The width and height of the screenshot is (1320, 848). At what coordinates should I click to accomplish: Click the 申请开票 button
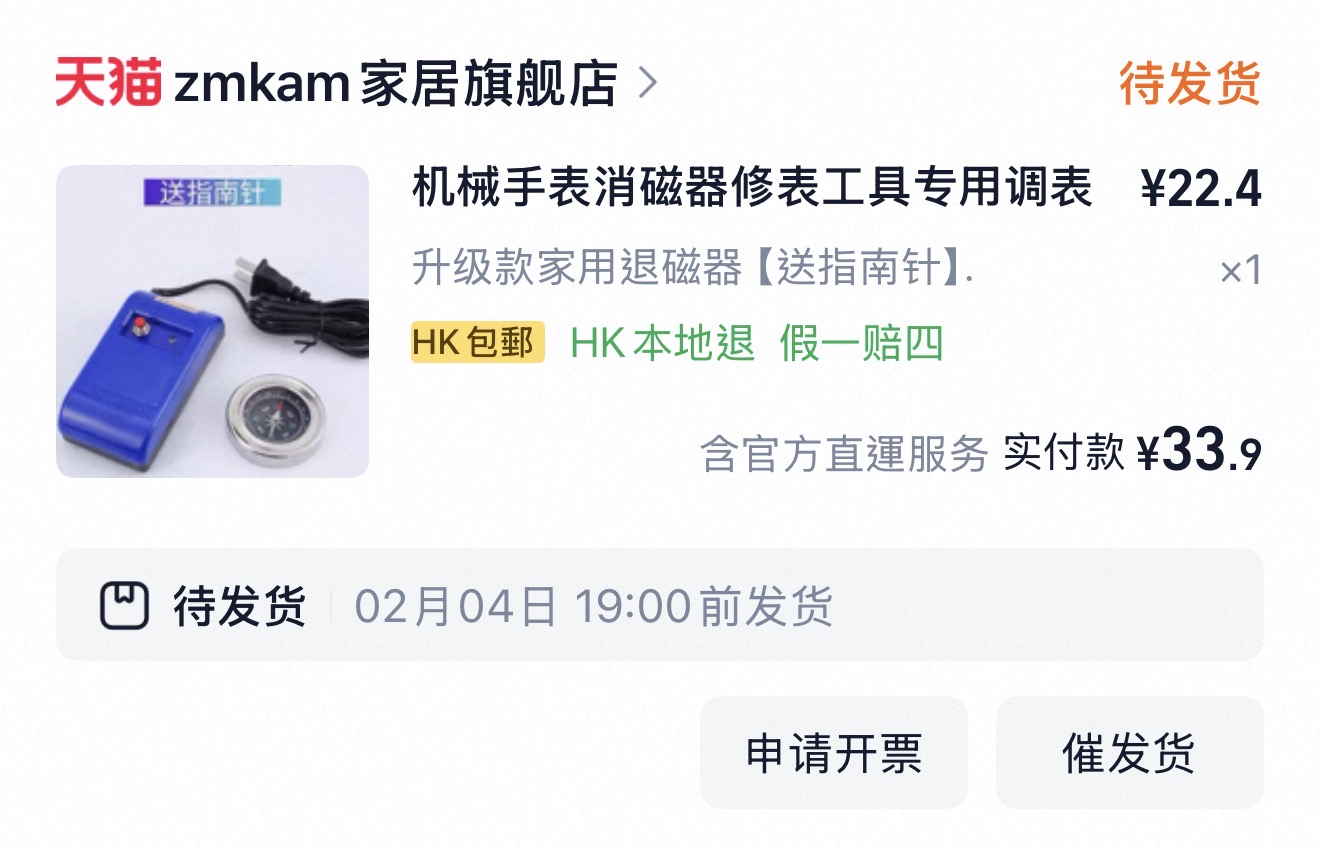[x=834, y=752]
